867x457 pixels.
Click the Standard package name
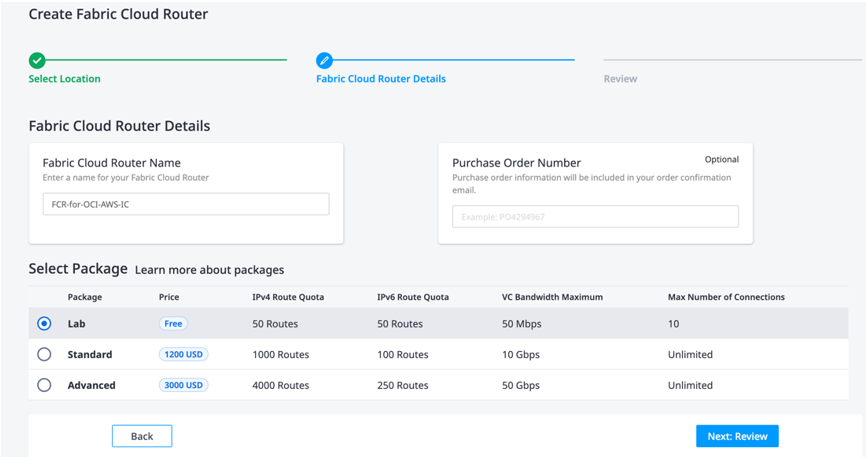90,355
